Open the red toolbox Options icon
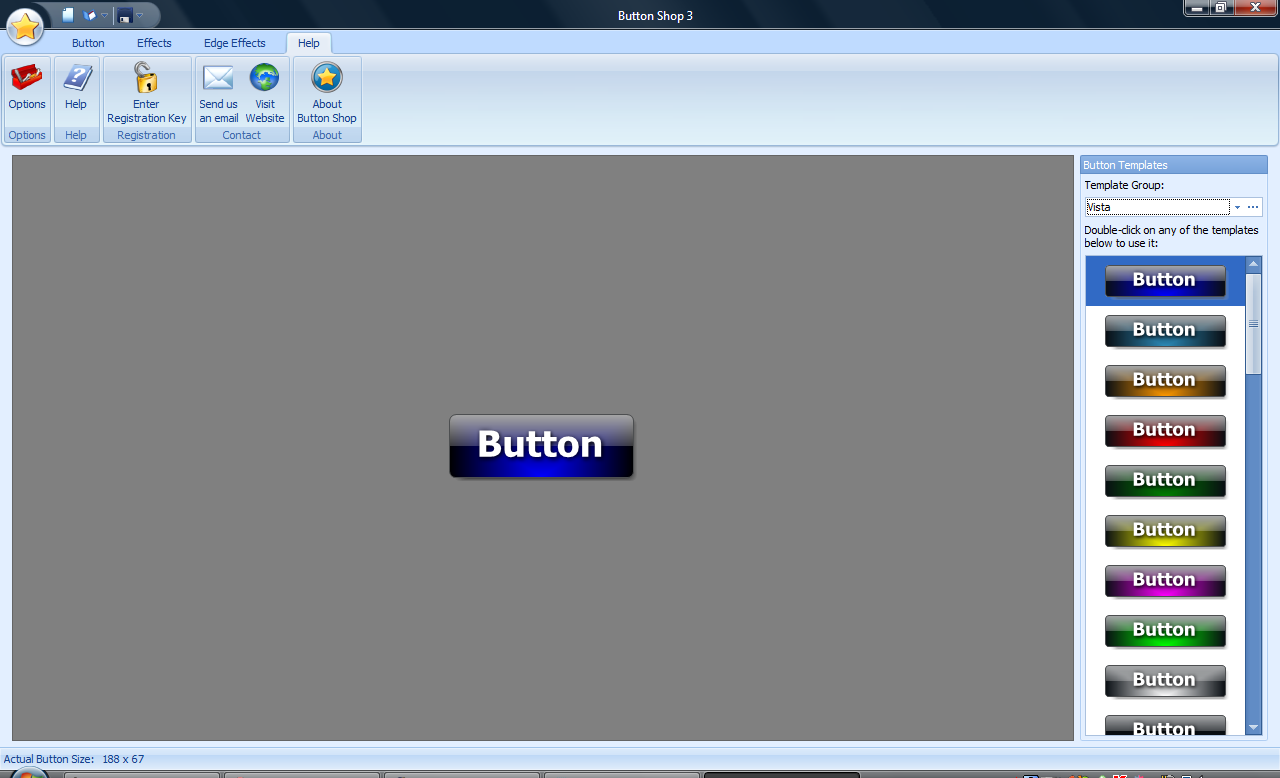The width and height of the screenshot is (1280, 778). (x=27, y=78)
